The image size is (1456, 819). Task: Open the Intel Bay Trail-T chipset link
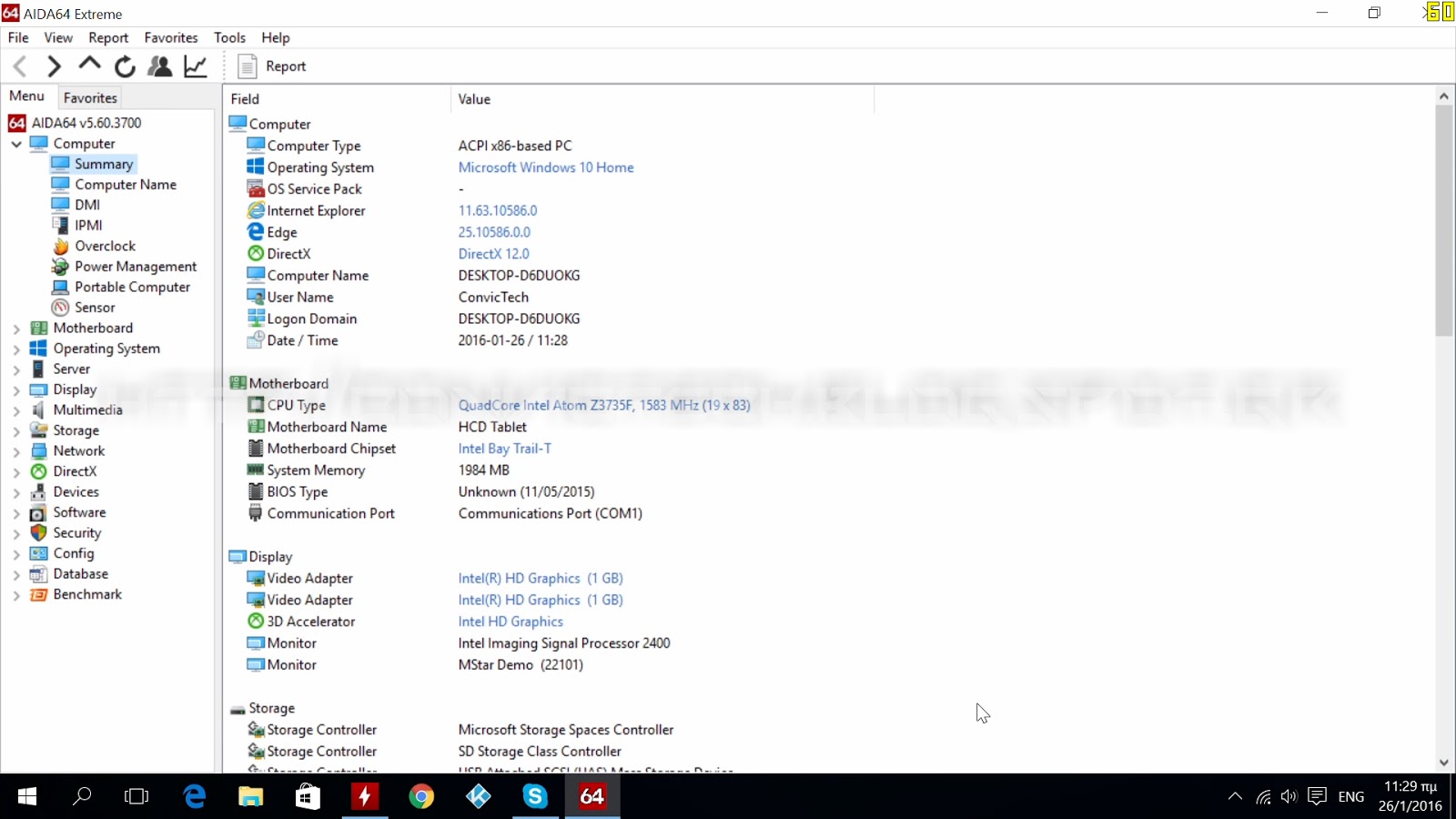click(x=504, y=449)
